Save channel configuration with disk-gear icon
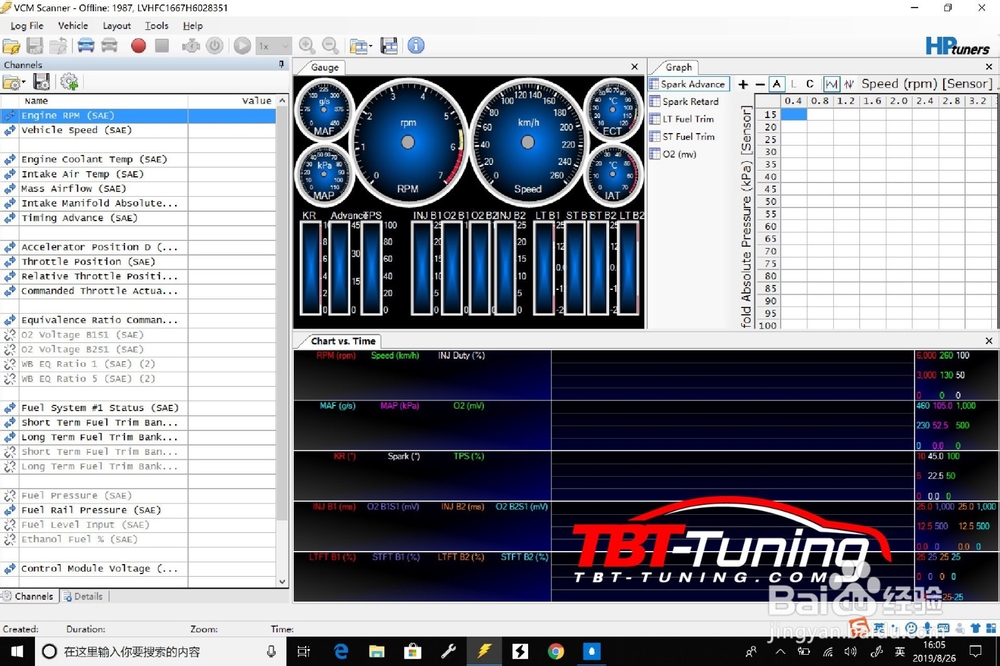Viewport: 1000px width, 666px height. [42, 82]
